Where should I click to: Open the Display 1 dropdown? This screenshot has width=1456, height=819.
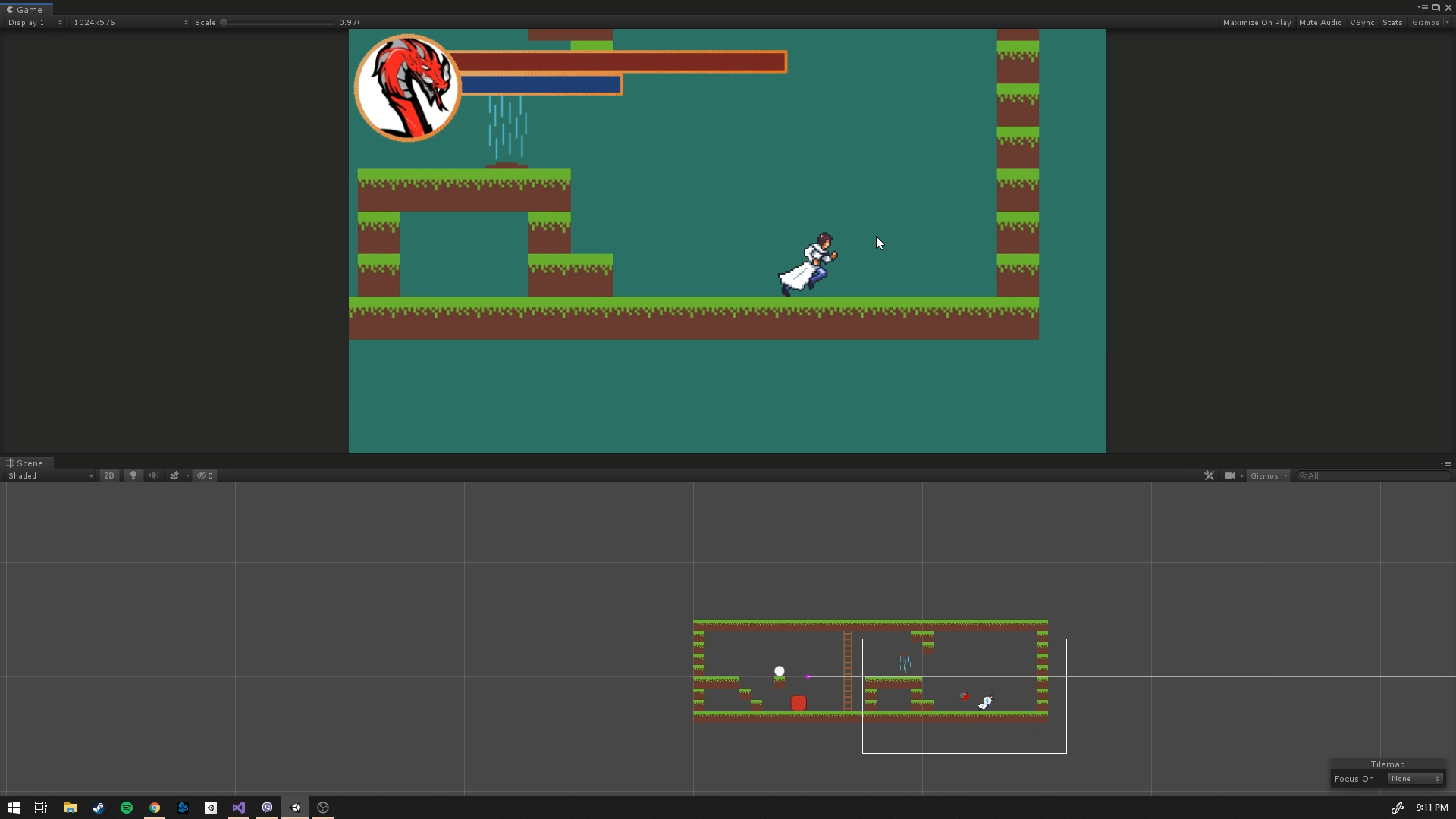pyautogui.click(x=35, y=22)
